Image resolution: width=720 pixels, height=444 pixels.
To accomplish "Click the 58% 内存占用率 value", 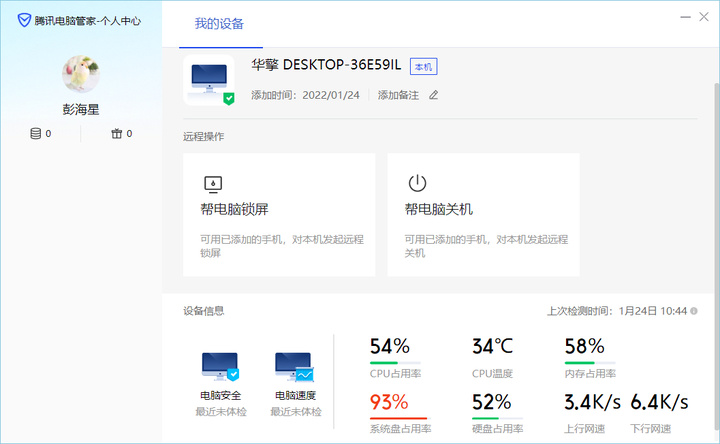I will (x=585, y=346).
